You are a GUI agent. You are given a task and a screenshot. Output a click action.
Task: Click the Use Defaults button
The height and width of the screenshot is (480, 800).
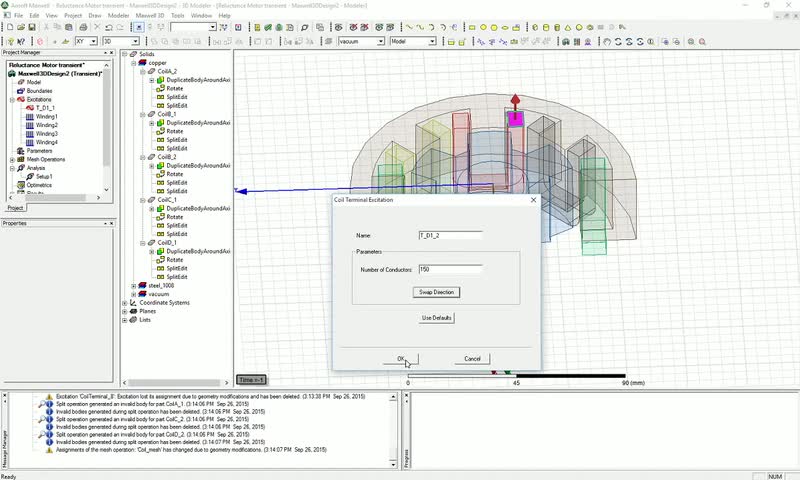pos(437,318)
